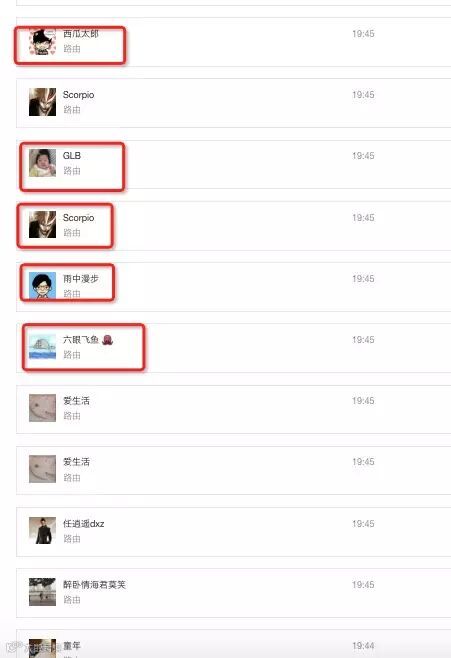Click 雨中漫步 cartoon boy avatar
Viewport: 451px width, 658px height.
click(x=42, y=285)
